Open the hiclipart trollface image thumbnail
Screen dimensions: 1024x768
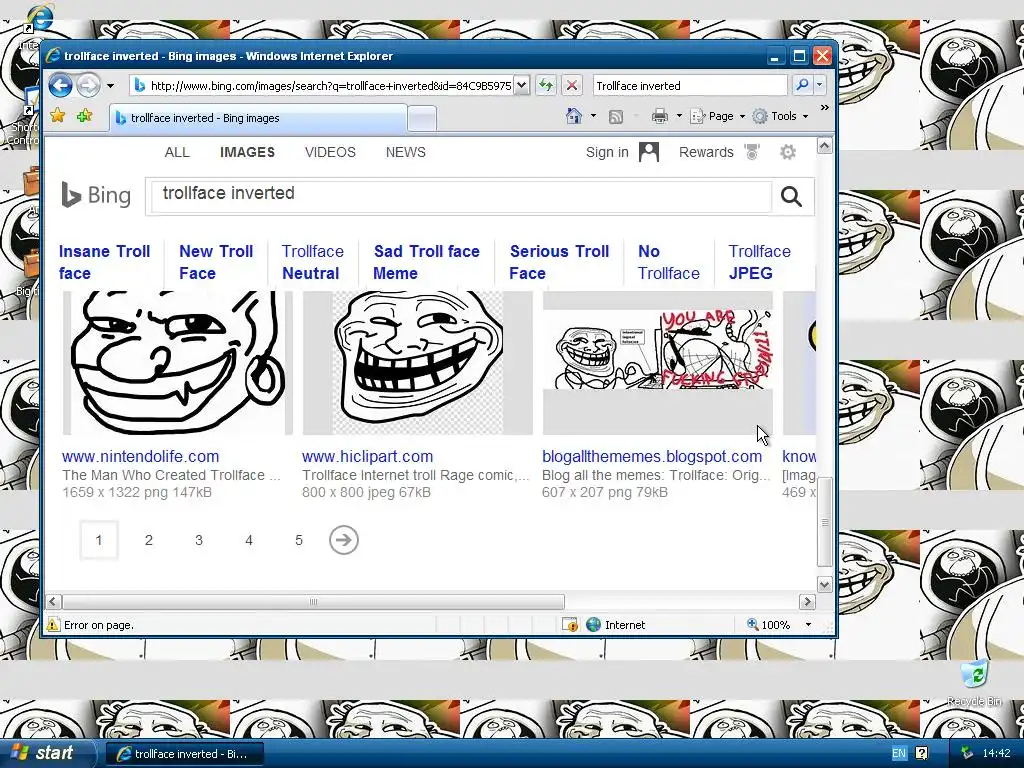(417, 362)
